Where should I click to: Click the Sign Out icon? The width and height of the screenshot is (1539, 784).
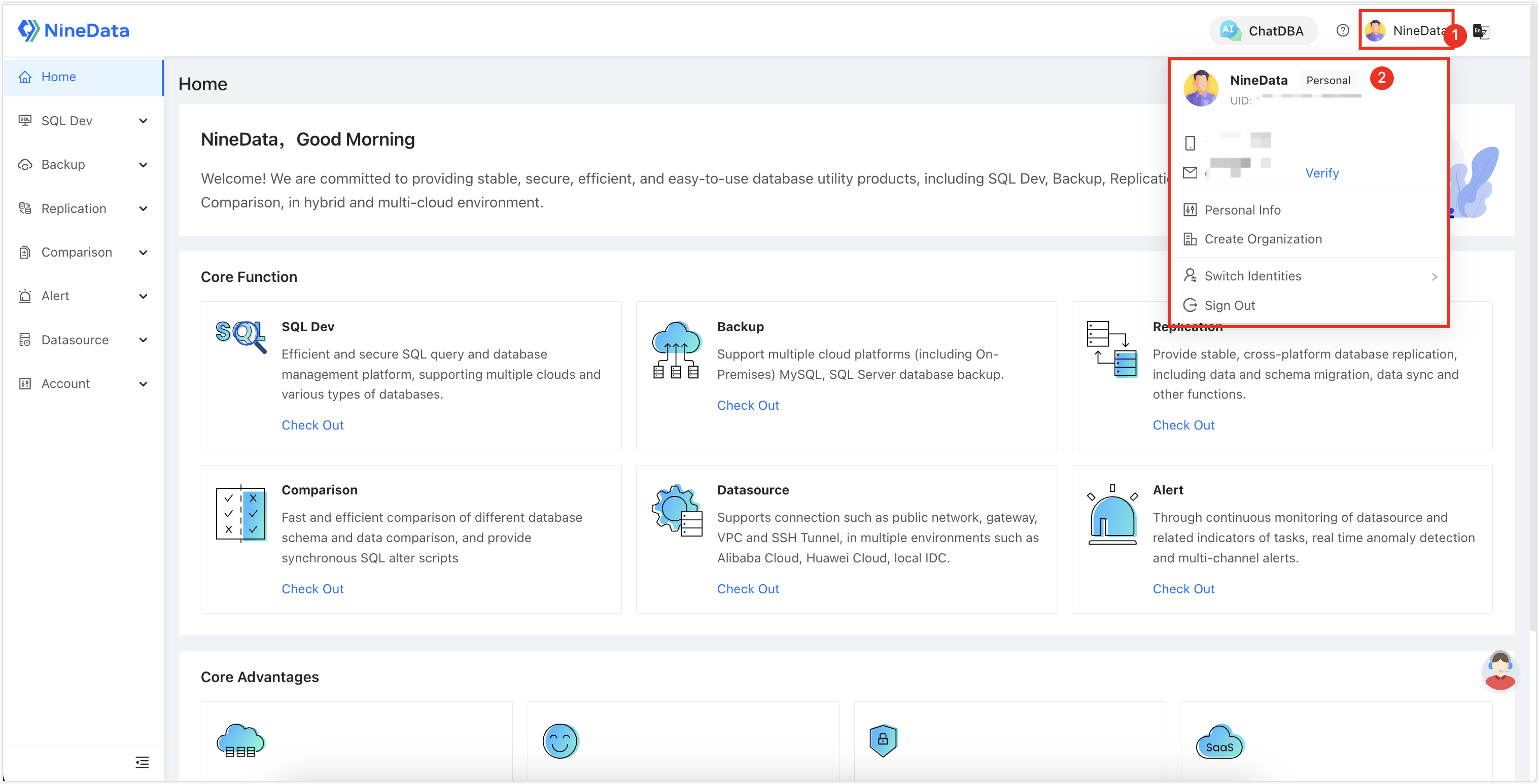1190,306
